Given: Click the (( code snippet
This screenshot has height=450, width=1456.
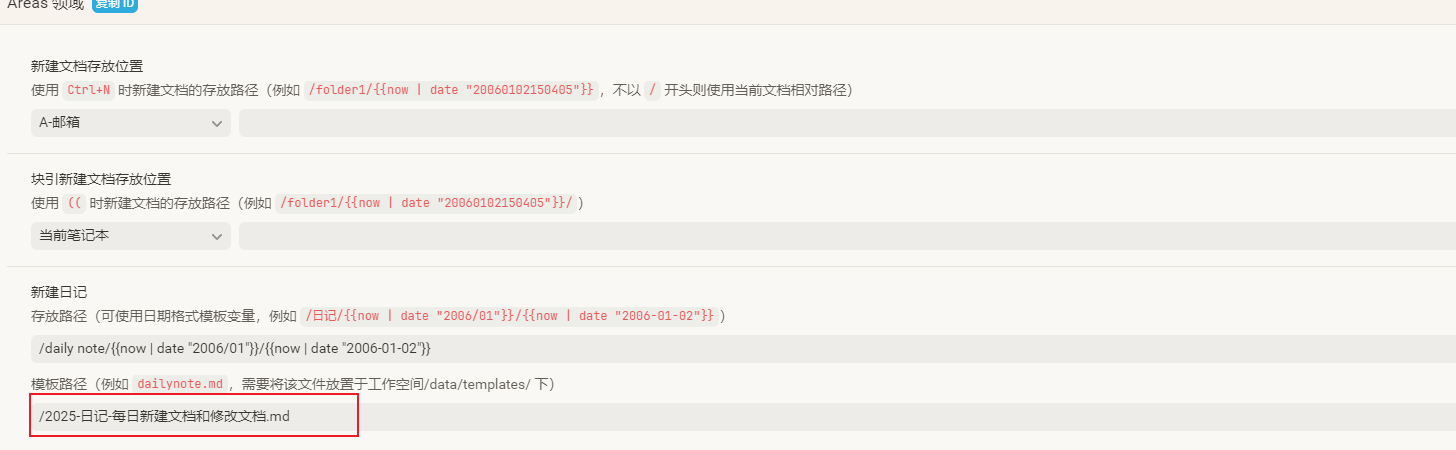Looking at the screenshot, I should tap(74, 203).
